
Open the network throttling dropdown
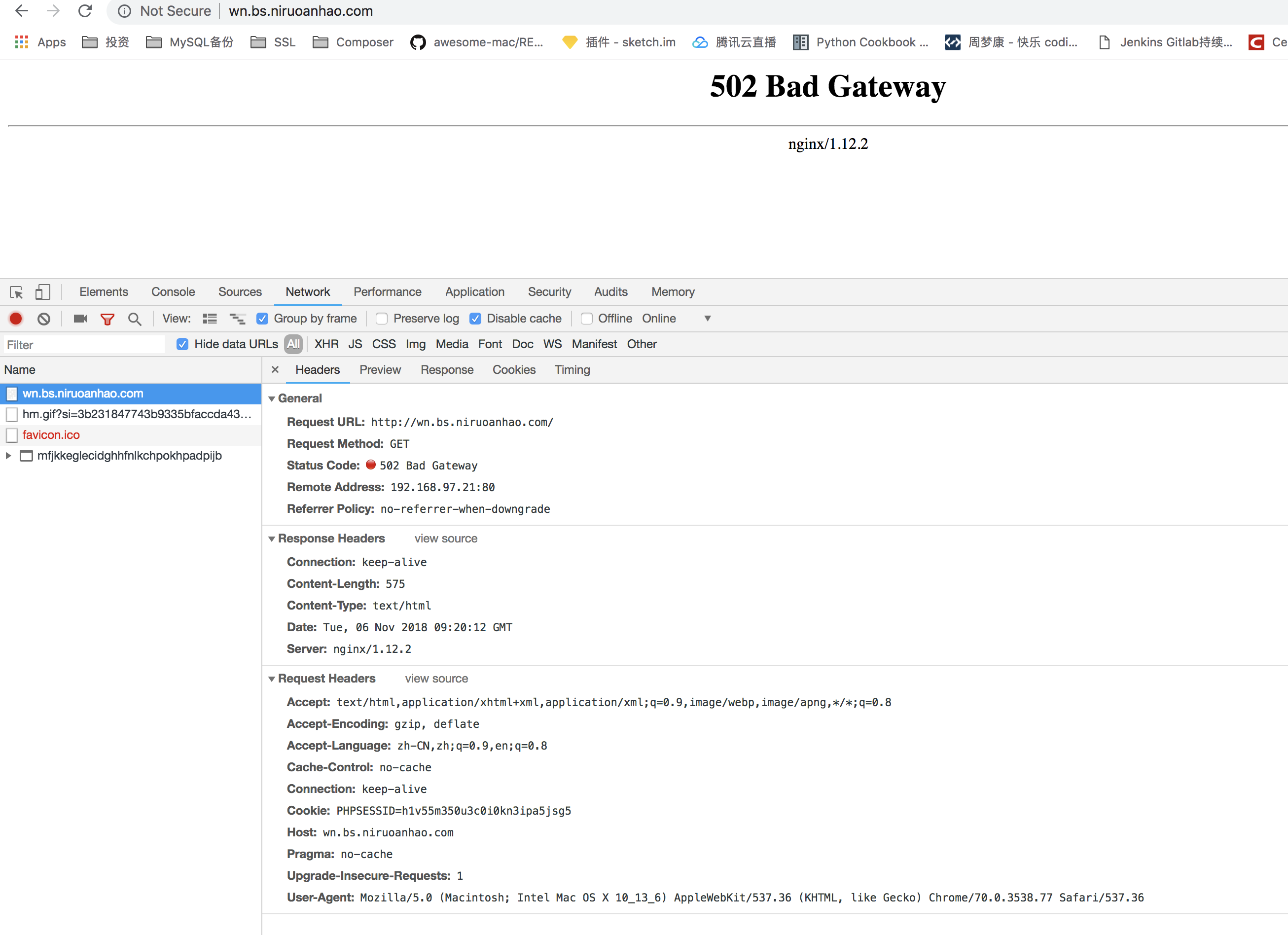pos(707,319)
